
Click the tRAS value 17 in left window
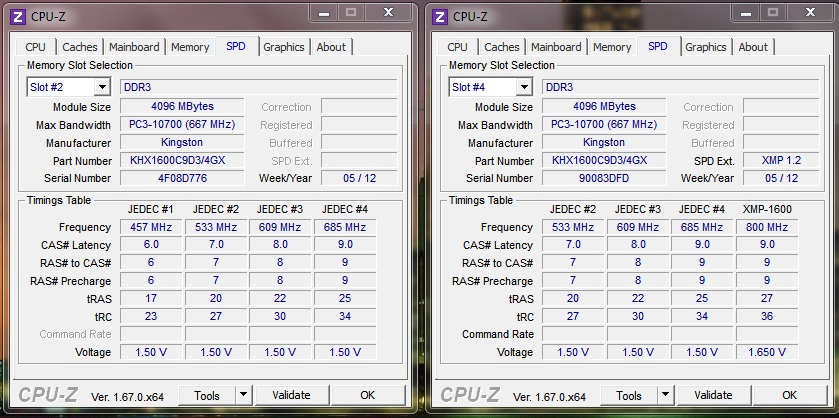click(x=151, y=298)
